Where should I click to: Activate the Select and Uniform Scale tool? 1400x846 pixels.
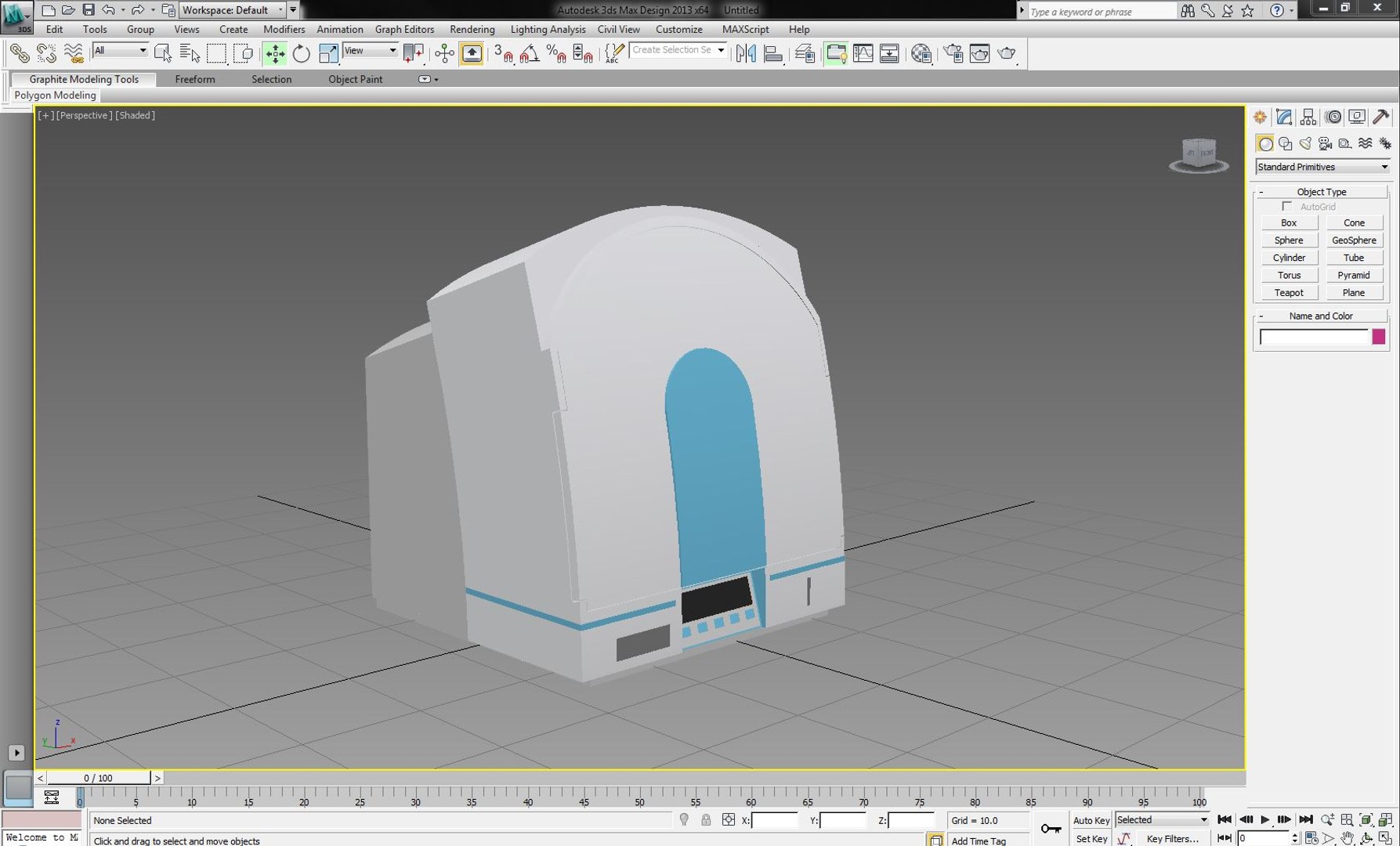coord(328,53)
